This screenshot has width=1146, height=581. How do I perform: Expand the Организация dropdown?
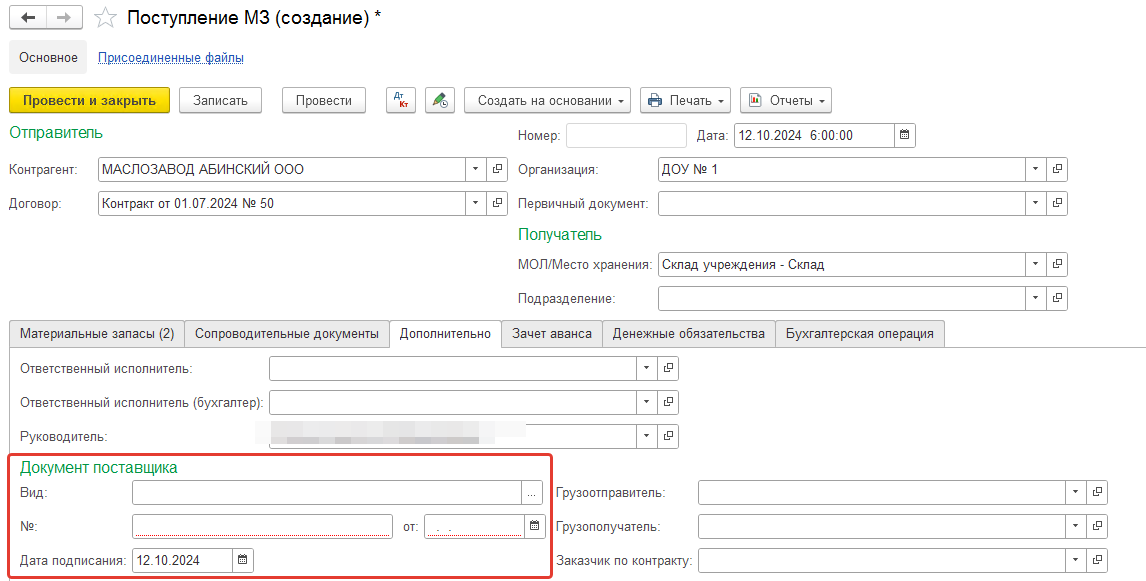click(x=1035, y=170)
